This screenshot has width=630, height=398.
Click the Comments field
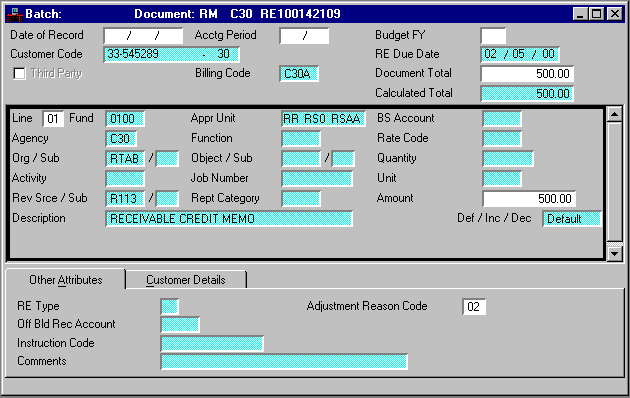(284, 361)
